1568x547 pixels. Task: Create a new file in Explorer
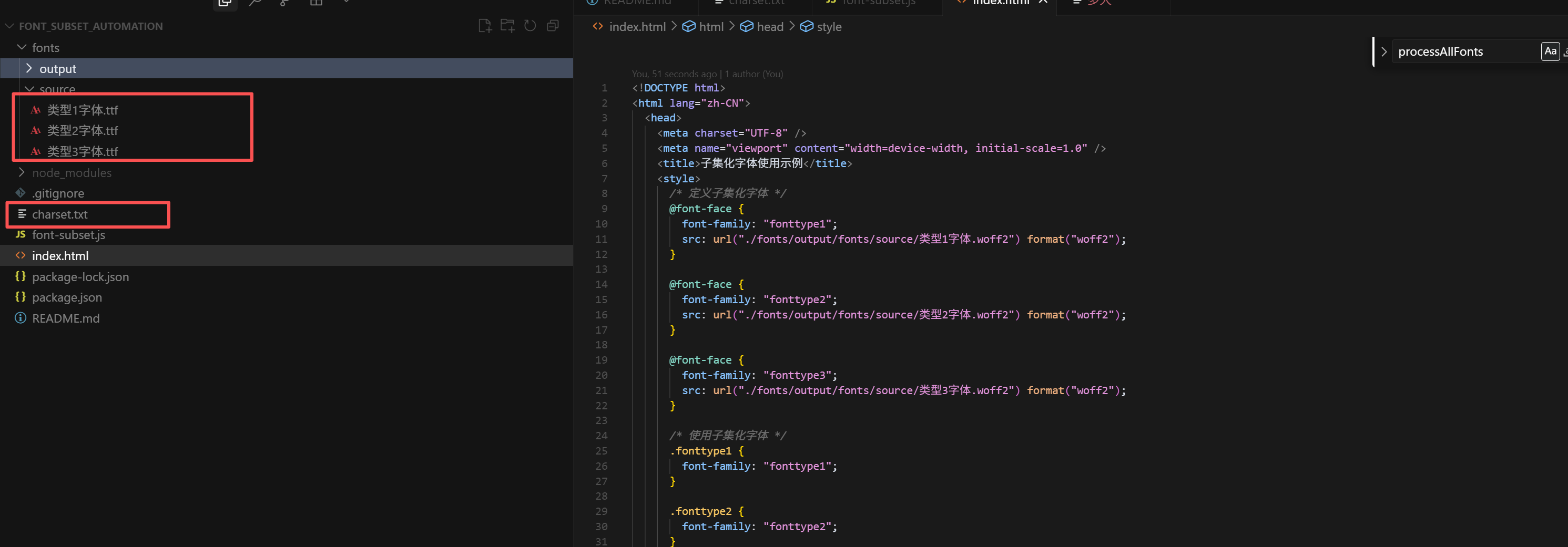point(484,26)
